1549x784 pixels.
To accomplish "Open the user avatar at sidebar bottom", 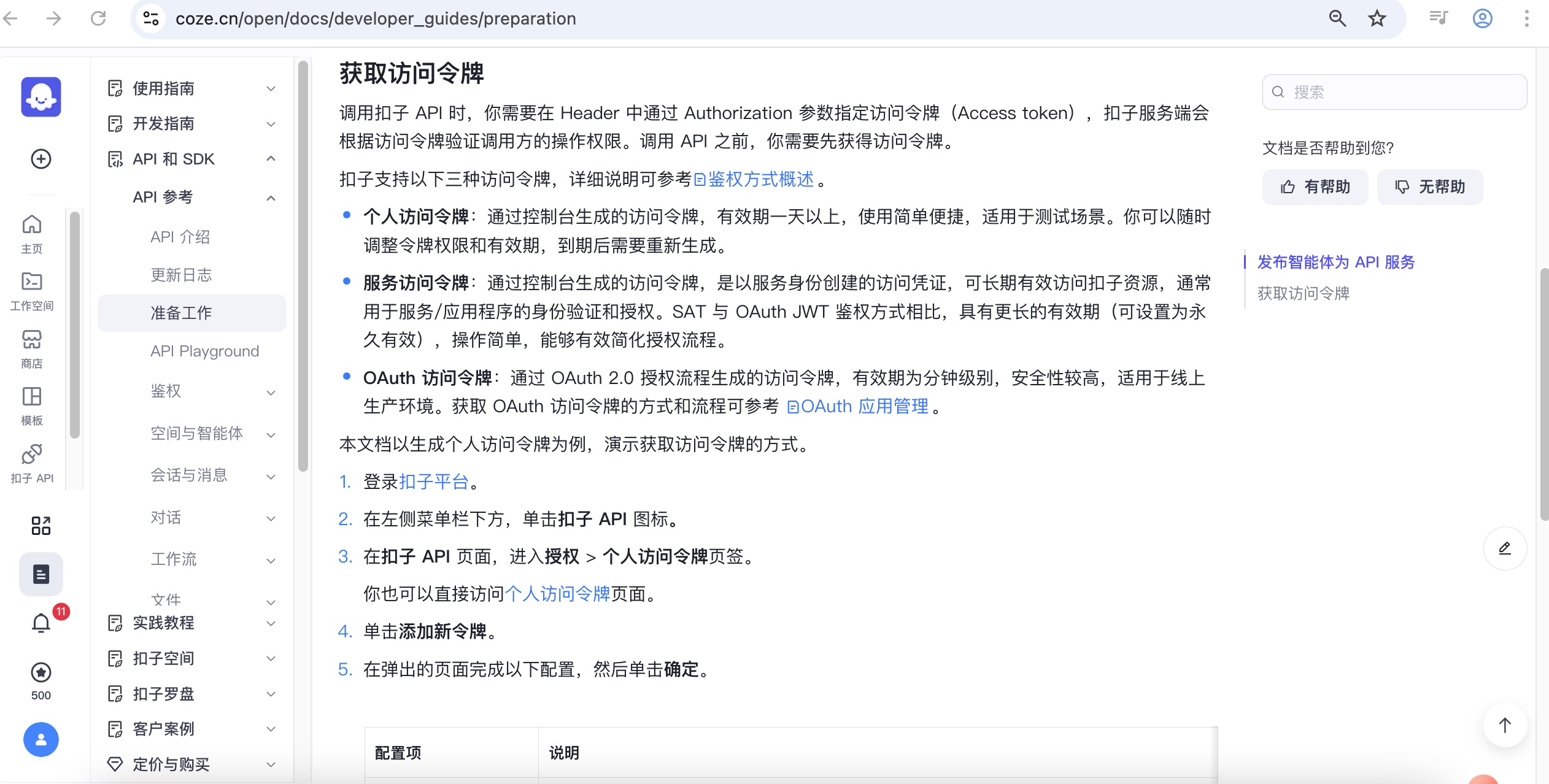I will (x=41, y=739).
